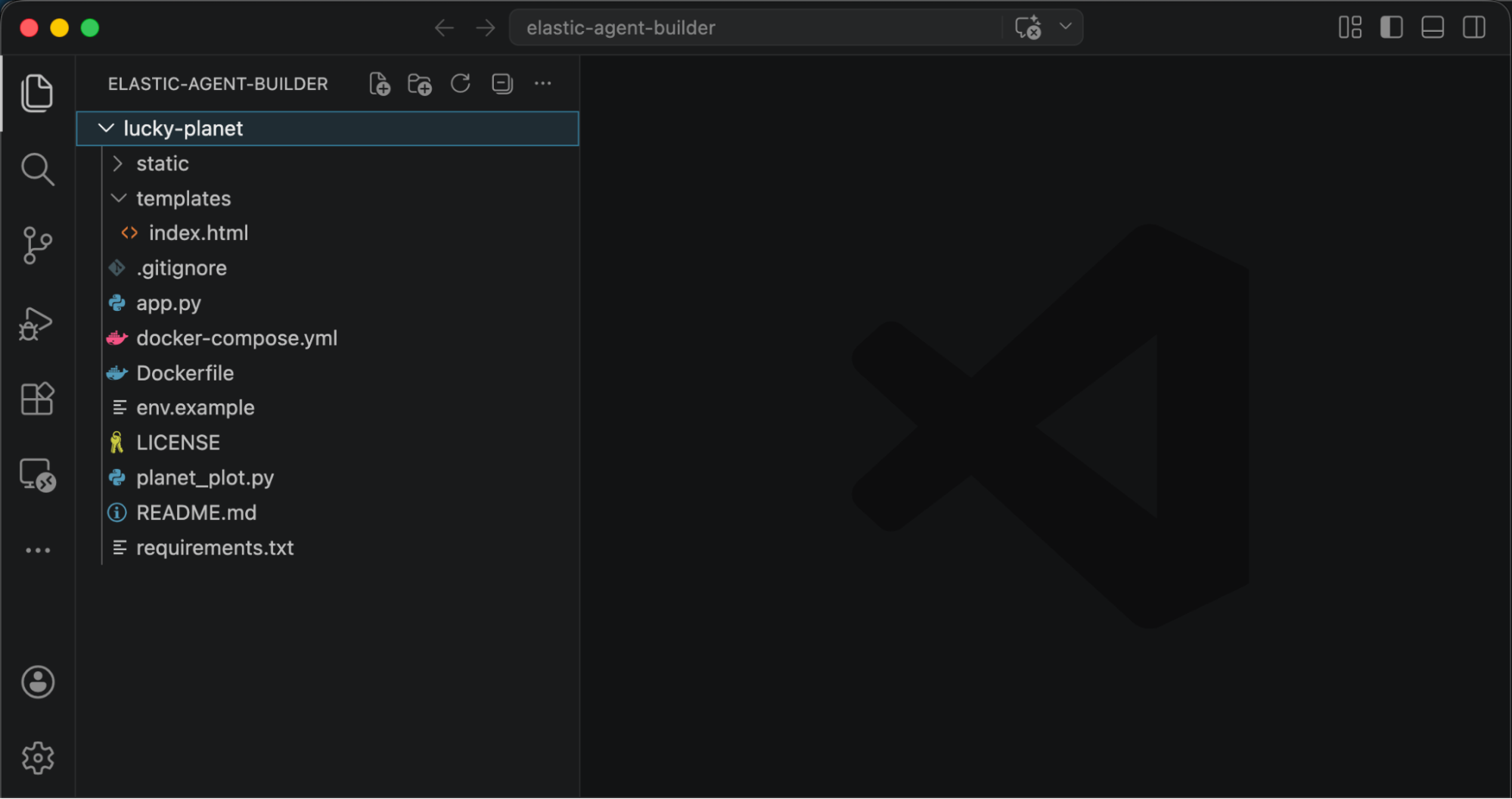Collapse the templates folder
The height and width of the screenshot is (799, 1512).
point(328,198)
